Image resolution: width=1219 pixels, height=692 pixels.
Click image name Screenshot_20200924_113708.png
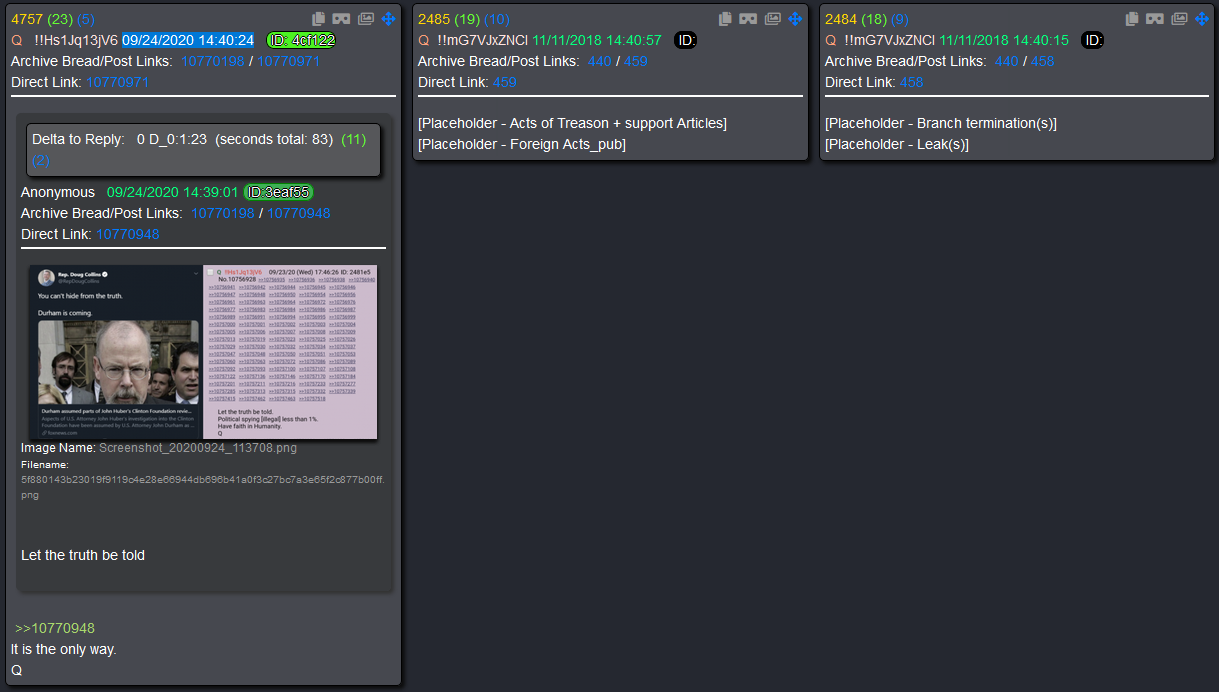[198, 448]
